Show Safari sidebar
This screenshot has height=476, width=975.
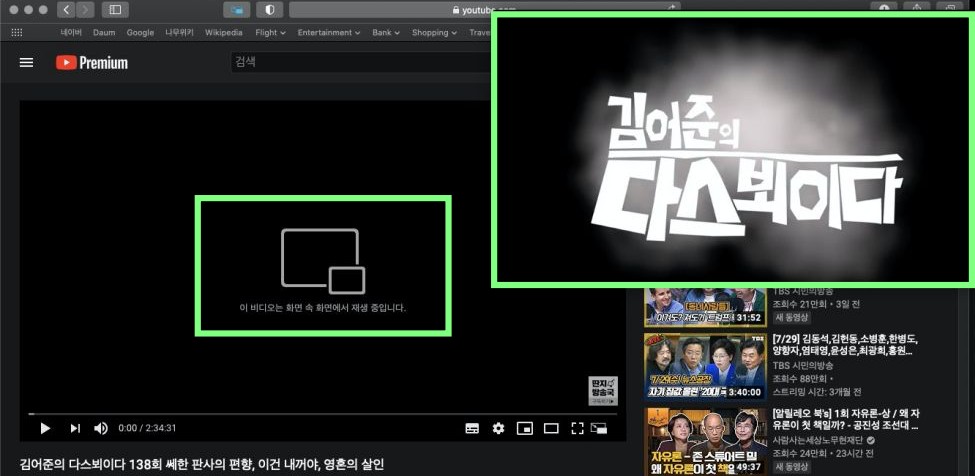point(114,10)
